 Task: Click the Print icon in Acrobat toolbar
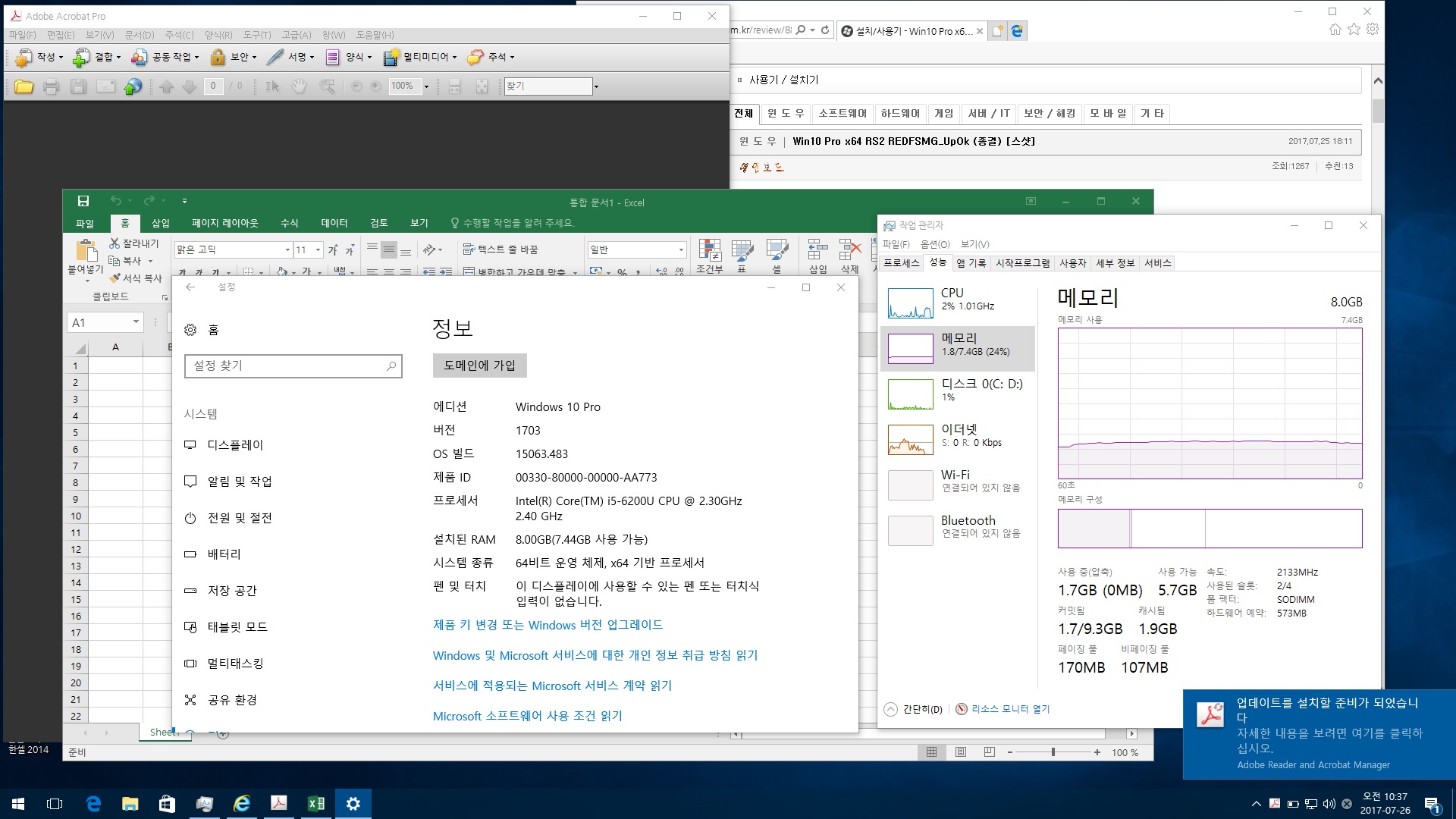[51, 86]
